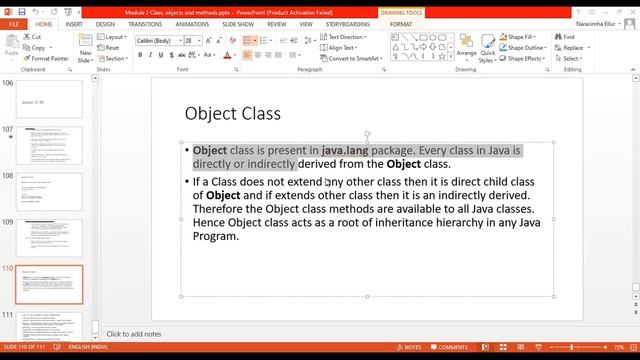Decrease list indent level

click(x=283, y=40)
